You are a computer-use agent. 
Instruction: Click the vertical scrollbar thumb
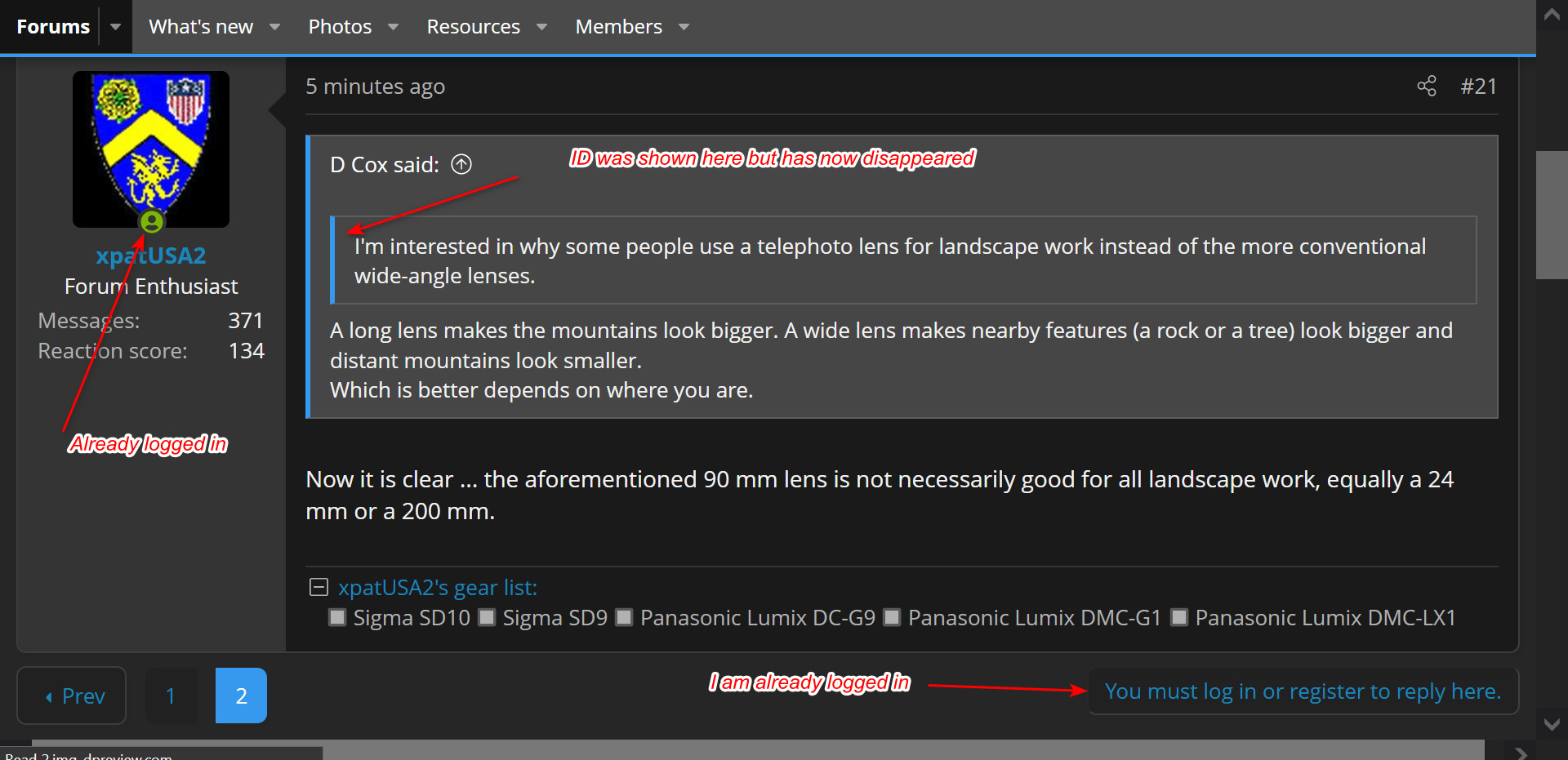[x=1552, y=215]
